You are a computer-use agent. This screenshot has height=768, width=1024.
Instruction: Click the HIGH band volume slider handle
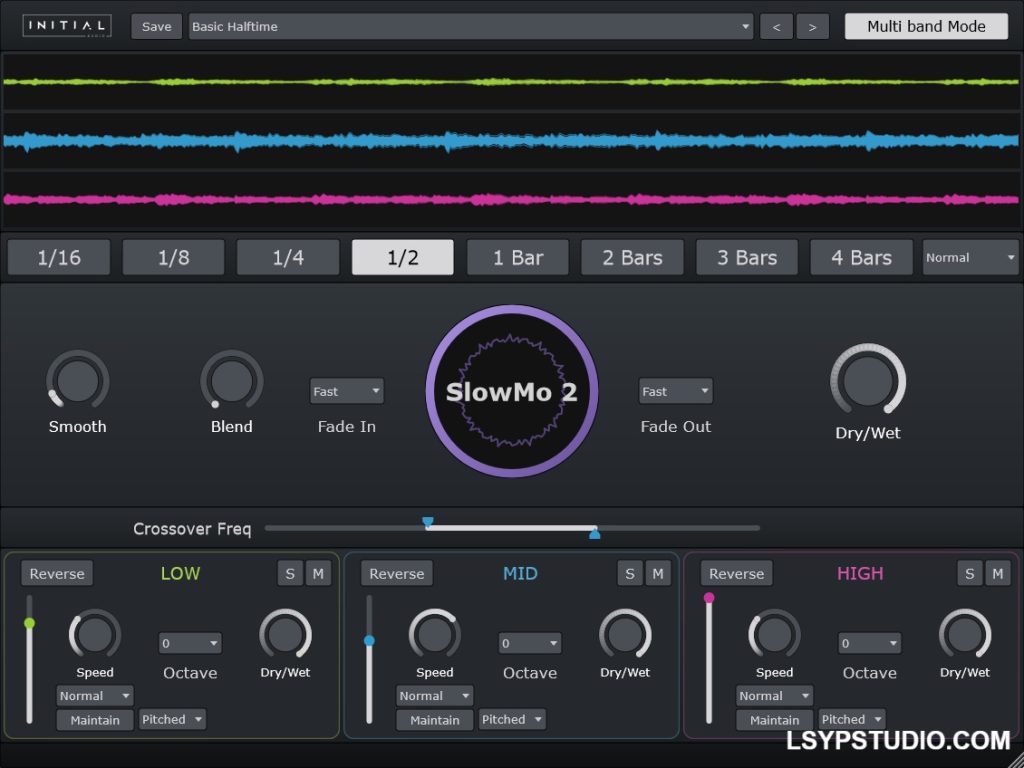coord(709,598)
